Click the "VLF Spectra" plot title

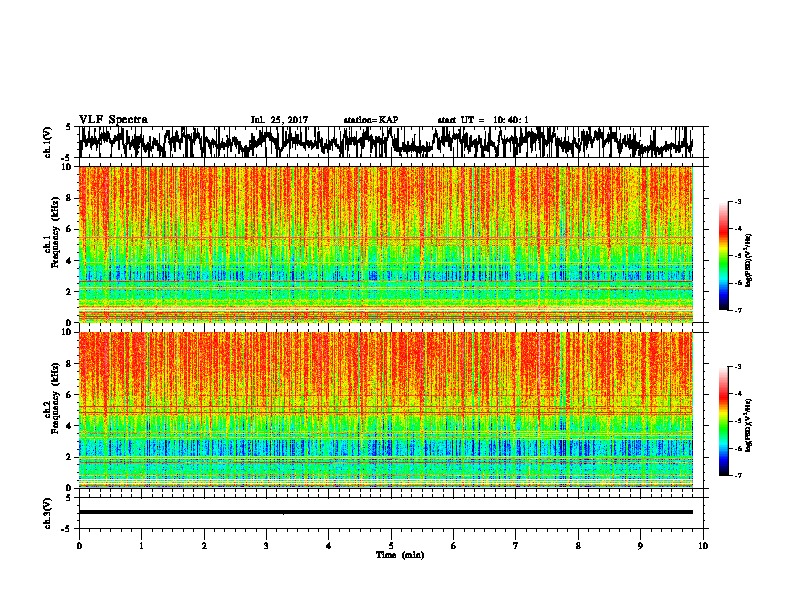tap(113, 120)
